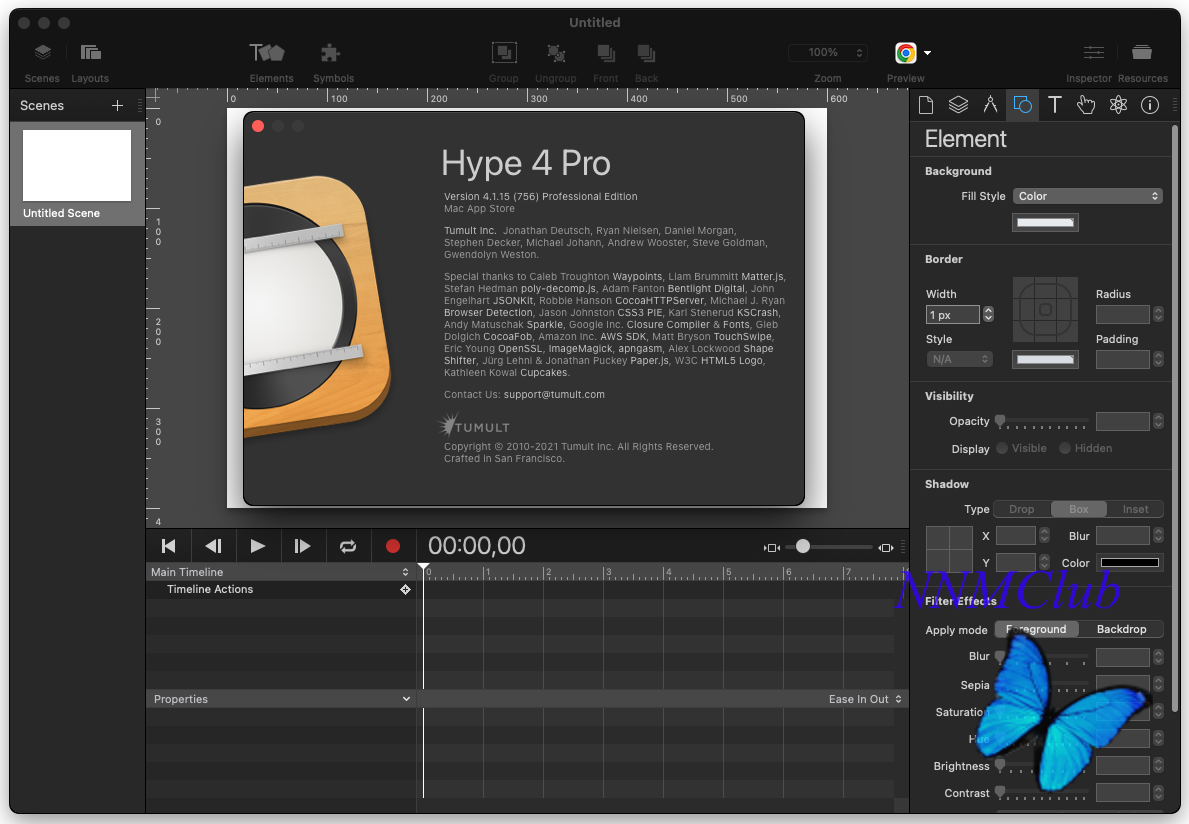1189x824 pixels.
Task: Select the Backdrop apply mode button
Action: 1121,630
